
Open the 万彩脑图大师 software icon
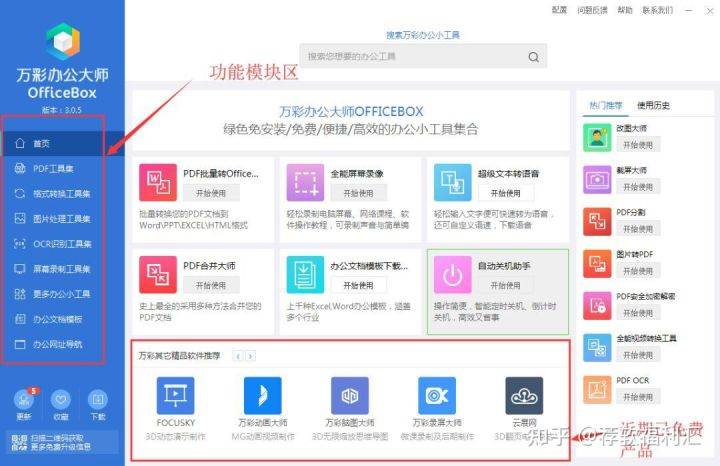tap(350, 395)
